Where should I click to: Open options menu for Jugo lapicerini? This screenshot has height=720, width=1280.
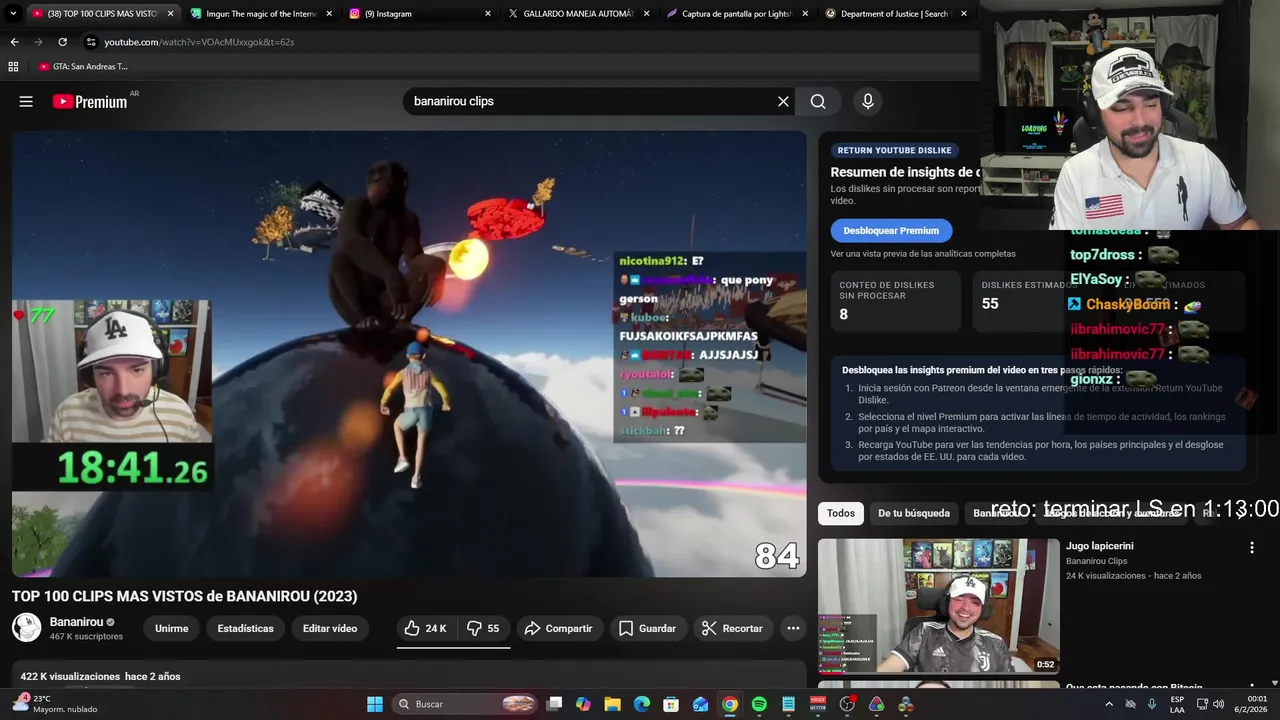coord(1251,547)
